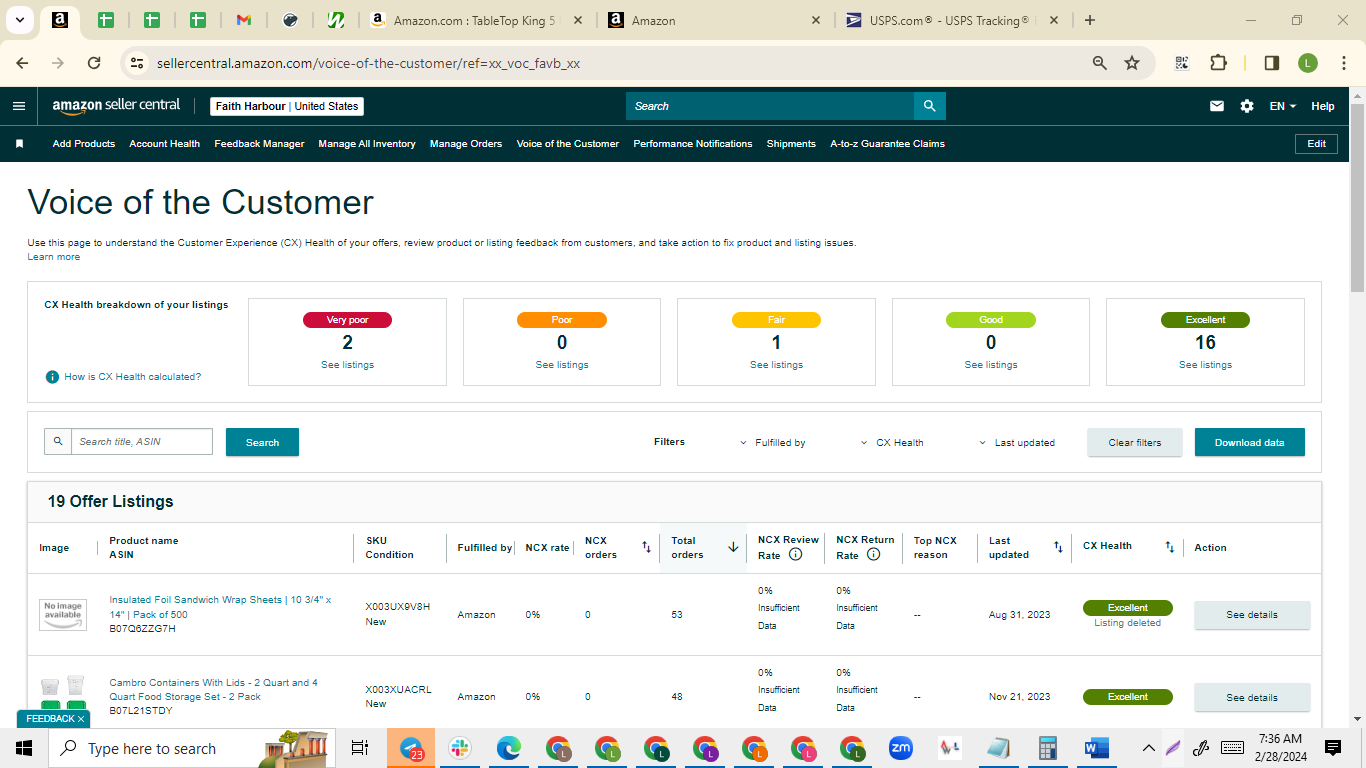Open the Chrome profile avatar L
The image size is (1366, 768).
1308,63
